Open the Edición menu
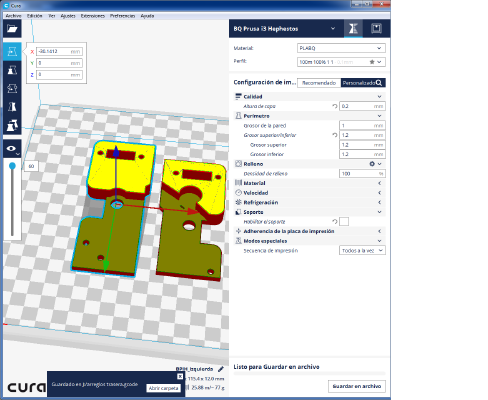This screenshot has width=488, height=400. [x=35, y=16]
